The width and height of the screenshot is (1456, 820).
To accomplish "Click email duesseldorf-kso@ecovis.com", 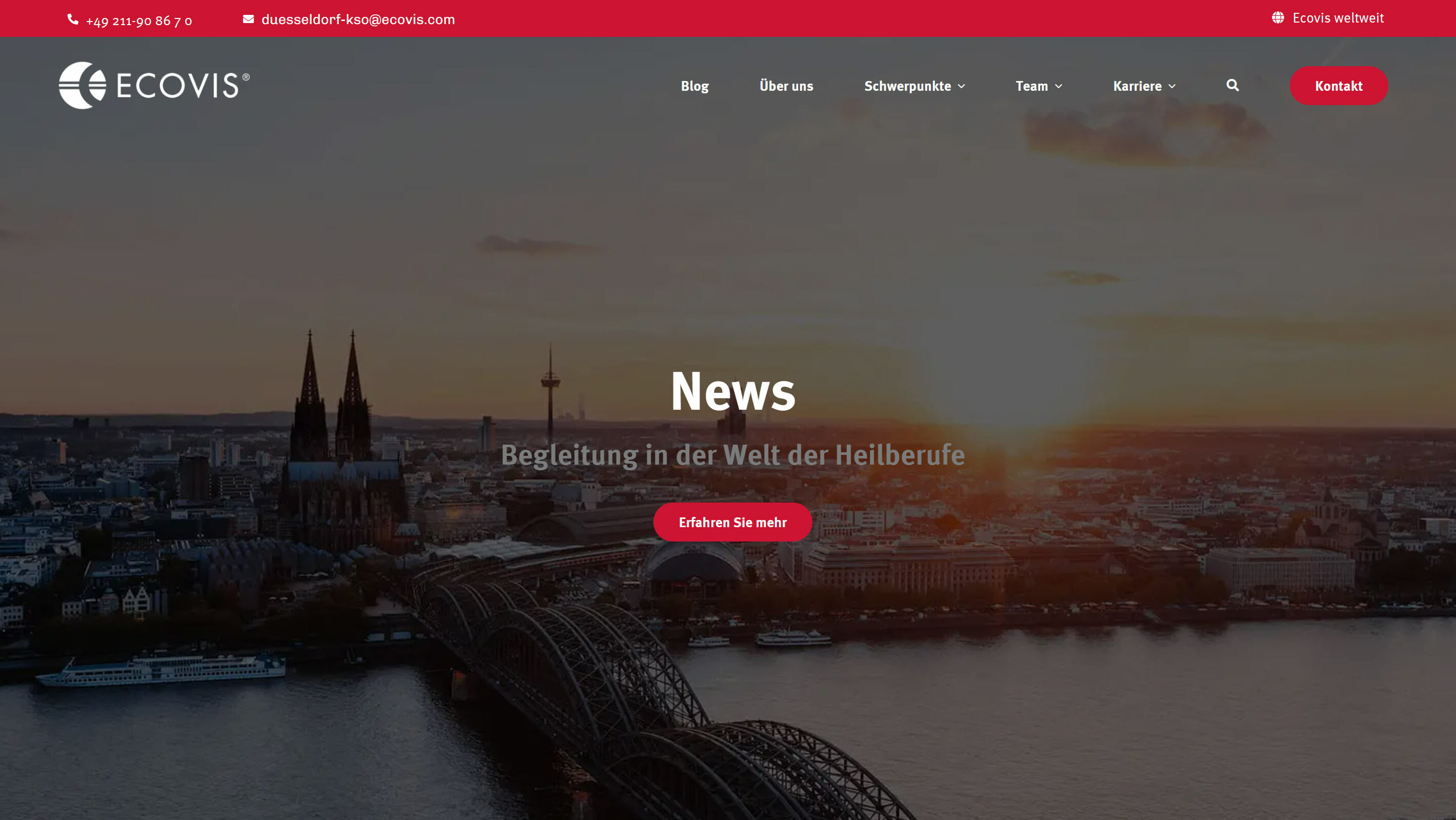I will pos(358,20).
